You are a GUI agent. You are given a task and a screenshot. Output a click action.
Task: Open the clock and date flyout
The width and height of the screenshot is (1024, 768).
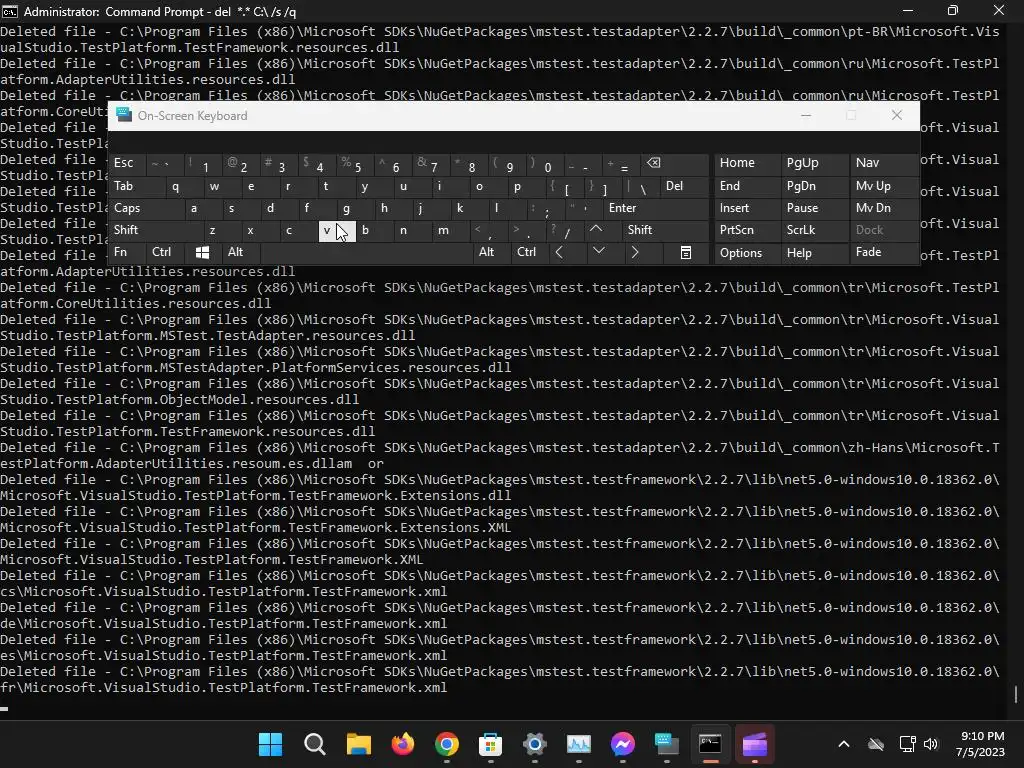(982, 744)
